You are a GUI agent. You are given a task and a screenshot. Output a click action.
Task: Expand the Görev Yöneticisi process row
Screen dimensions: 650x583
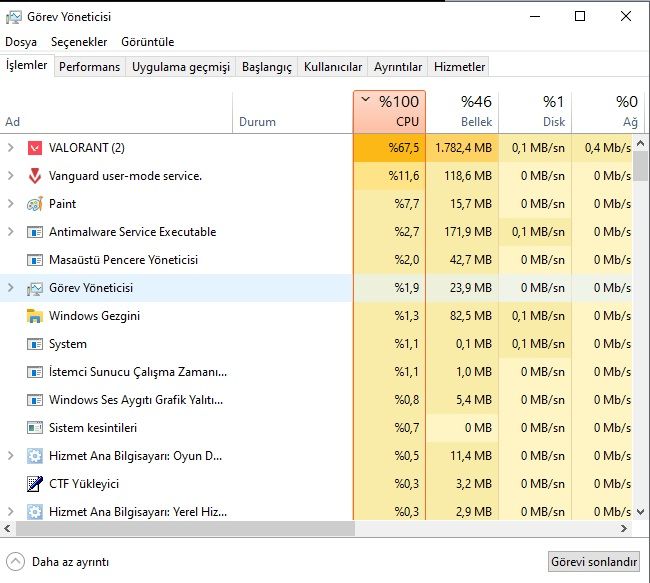(11, 288)
